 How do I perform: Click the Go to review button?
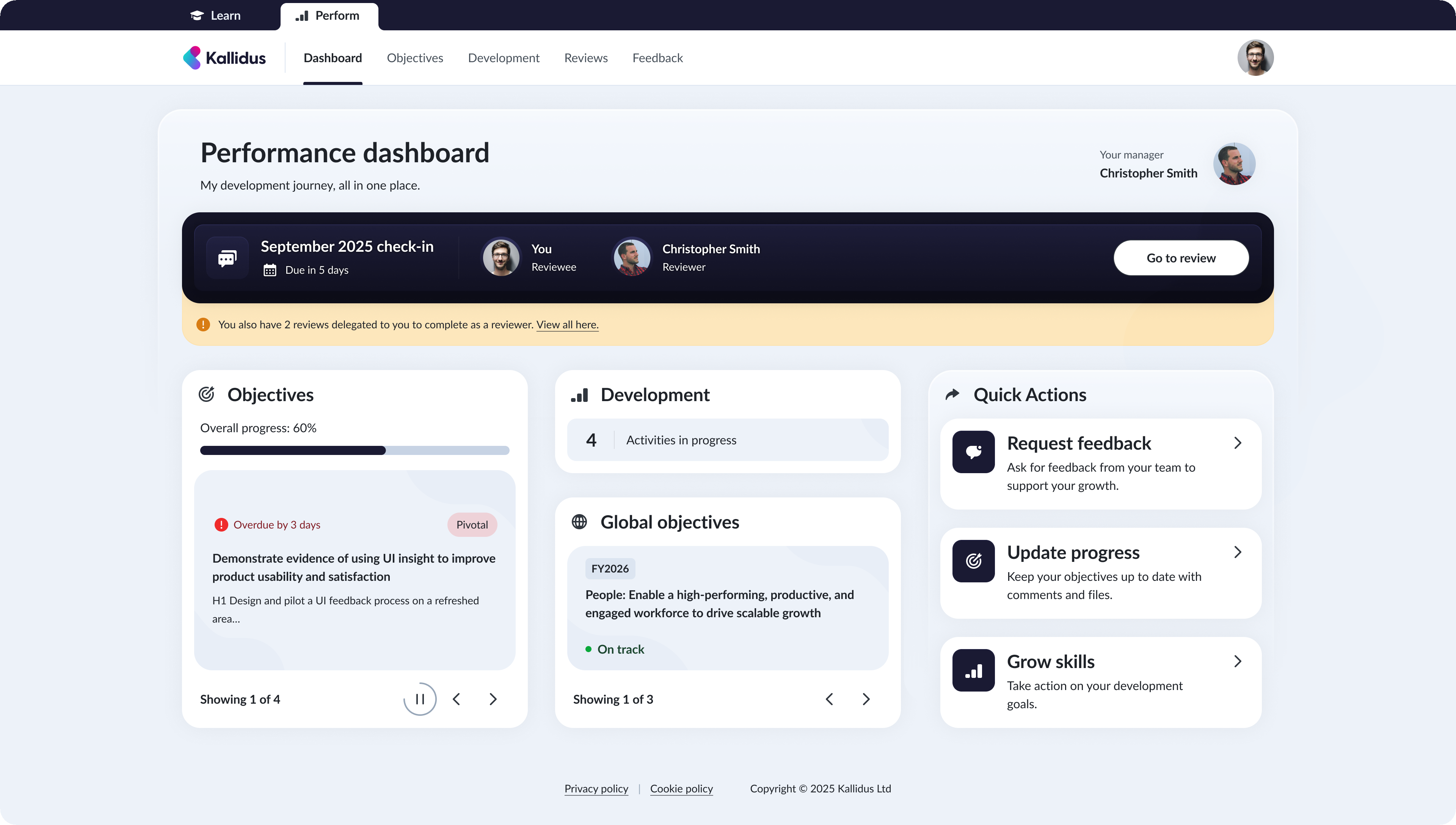click(x=1181, y=257)
